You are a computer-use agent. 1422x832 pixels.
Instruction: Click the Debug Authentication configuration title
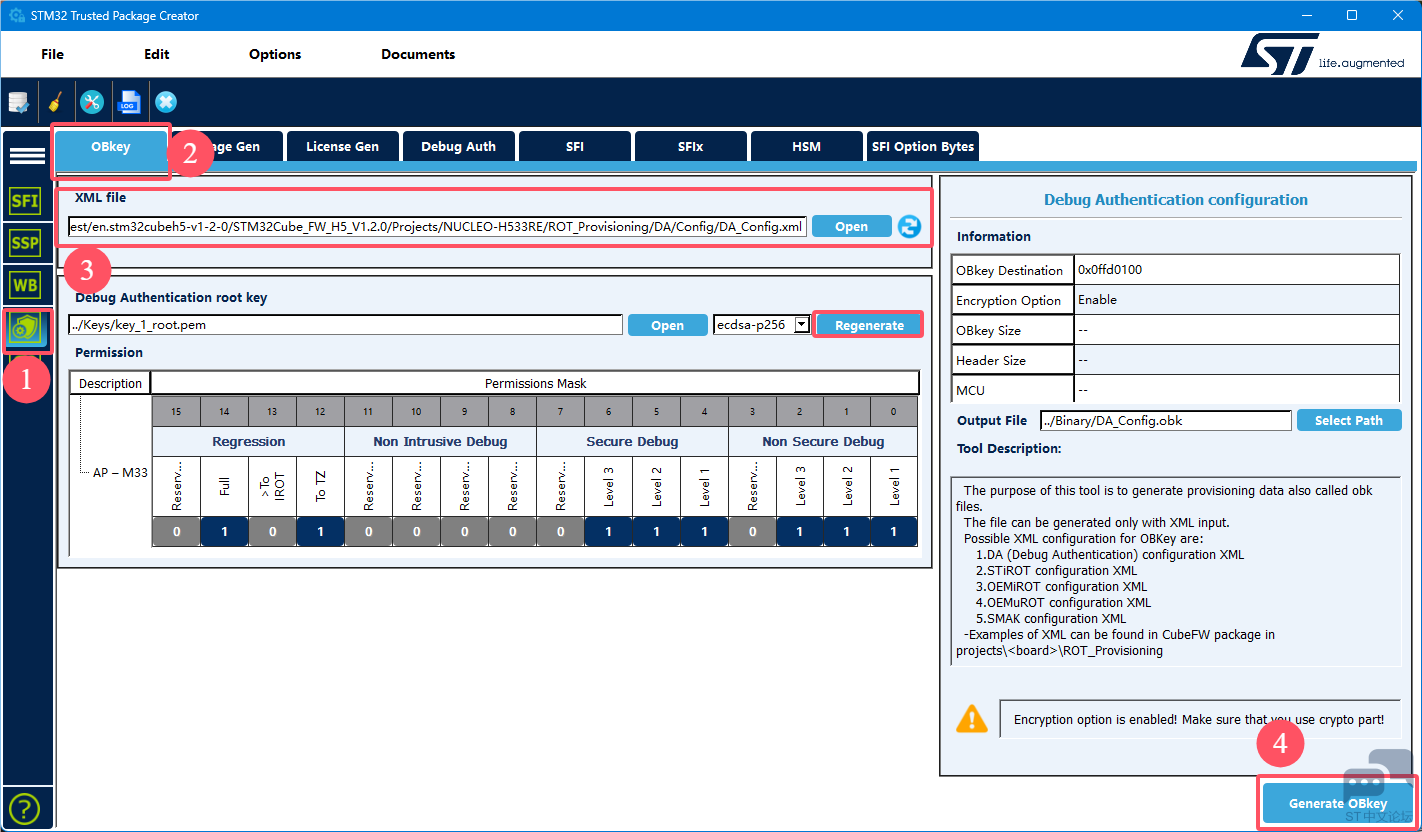1175,199
